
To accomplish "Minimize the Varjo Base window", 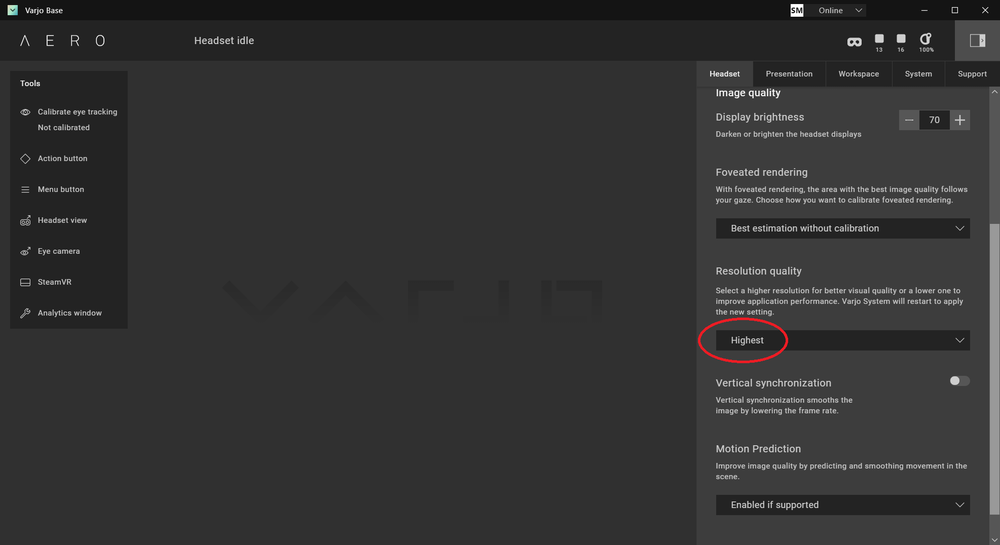I will [924, 10].
